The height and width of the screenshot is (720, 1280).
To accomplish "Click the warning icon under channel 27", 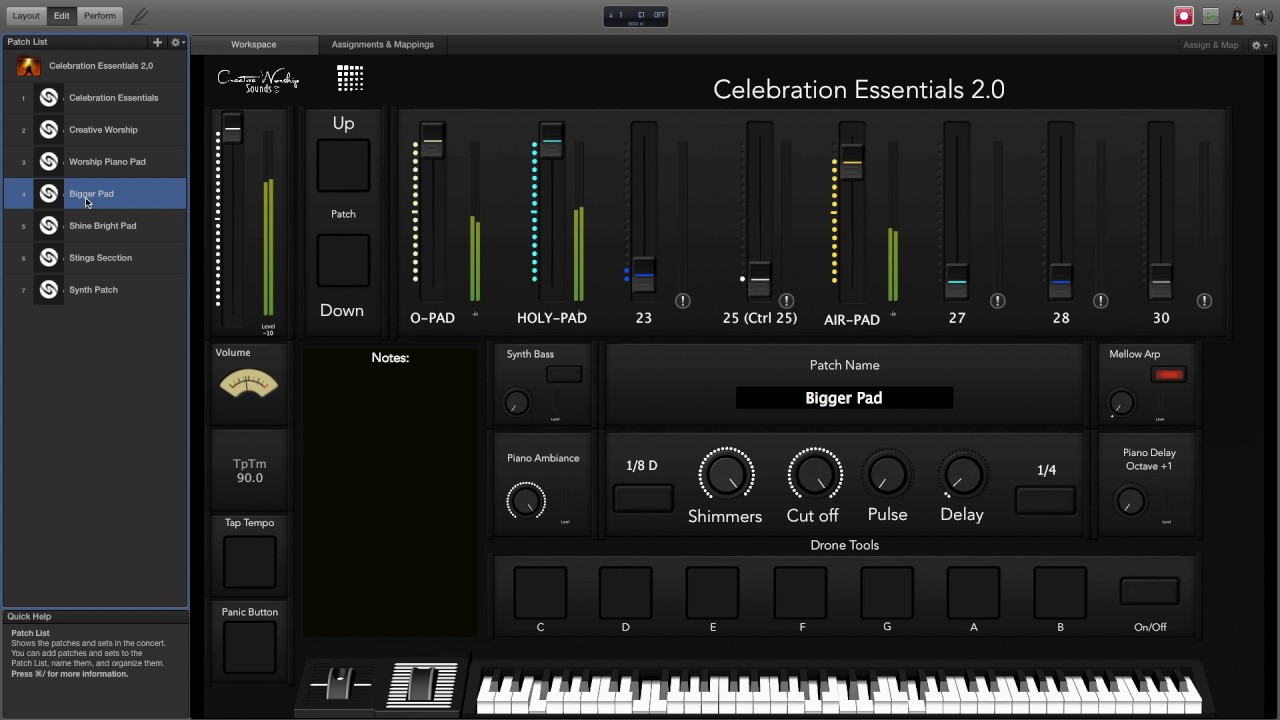I will 997,301.
